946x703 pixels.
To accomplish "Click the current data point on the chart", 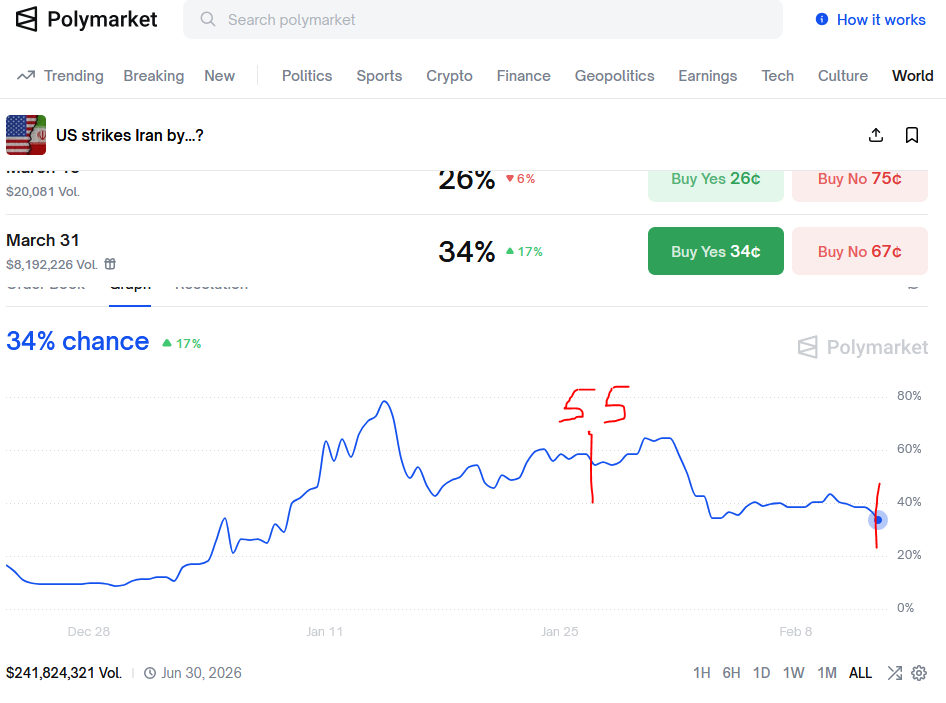I will tap(878, 520).
